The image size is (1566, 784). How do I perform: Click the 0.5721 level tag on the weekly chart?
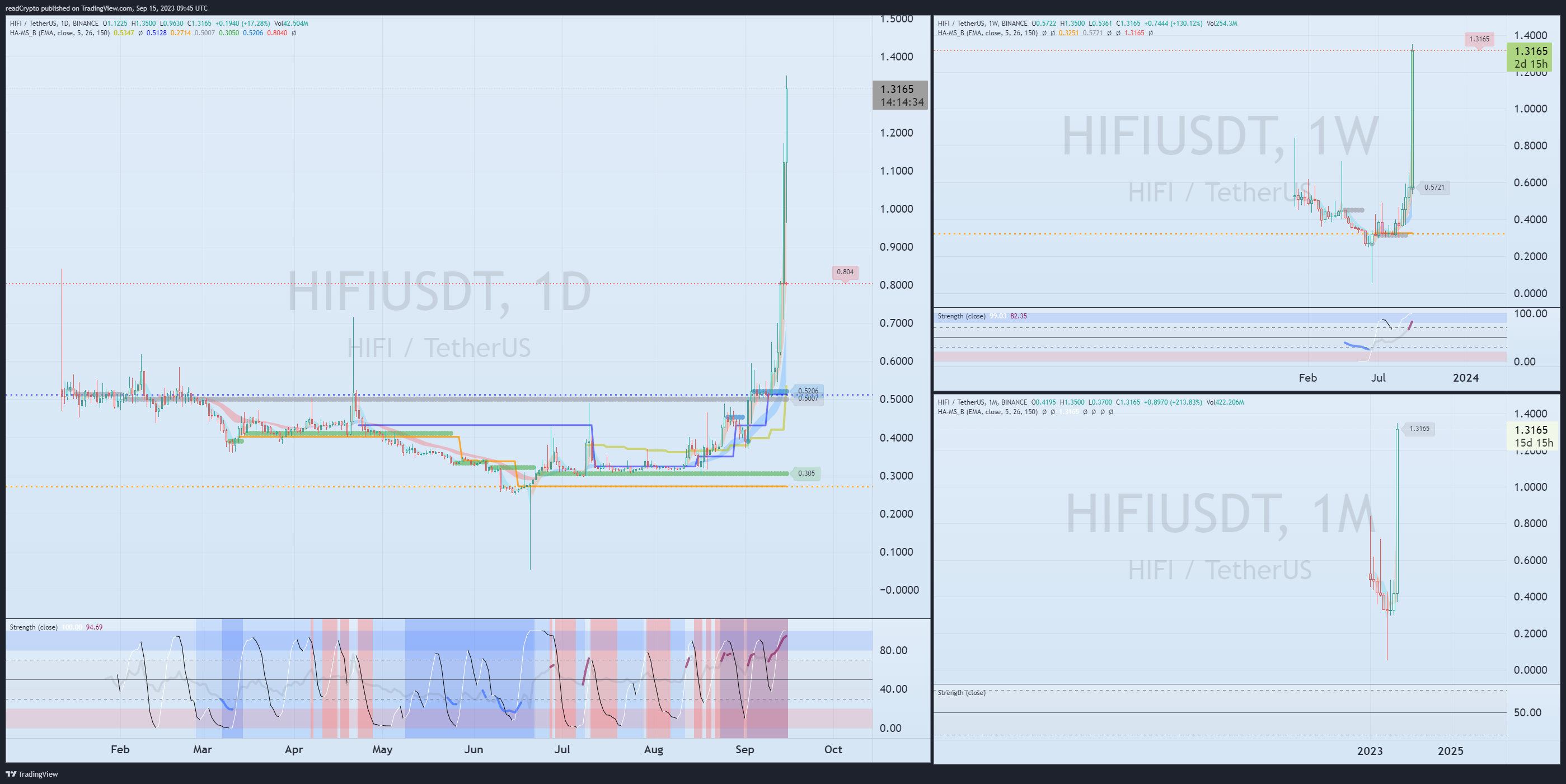[1434, 187]
